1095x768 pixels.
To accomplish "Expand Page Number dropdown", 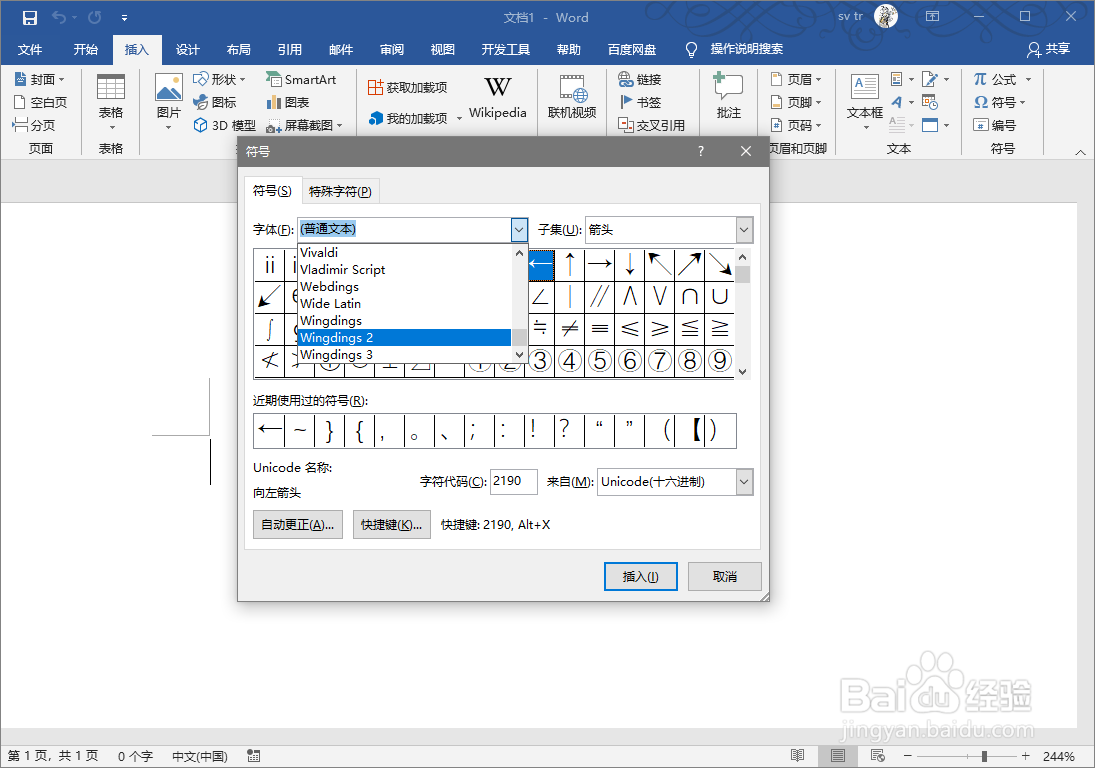I will click(x=818, y=126).
